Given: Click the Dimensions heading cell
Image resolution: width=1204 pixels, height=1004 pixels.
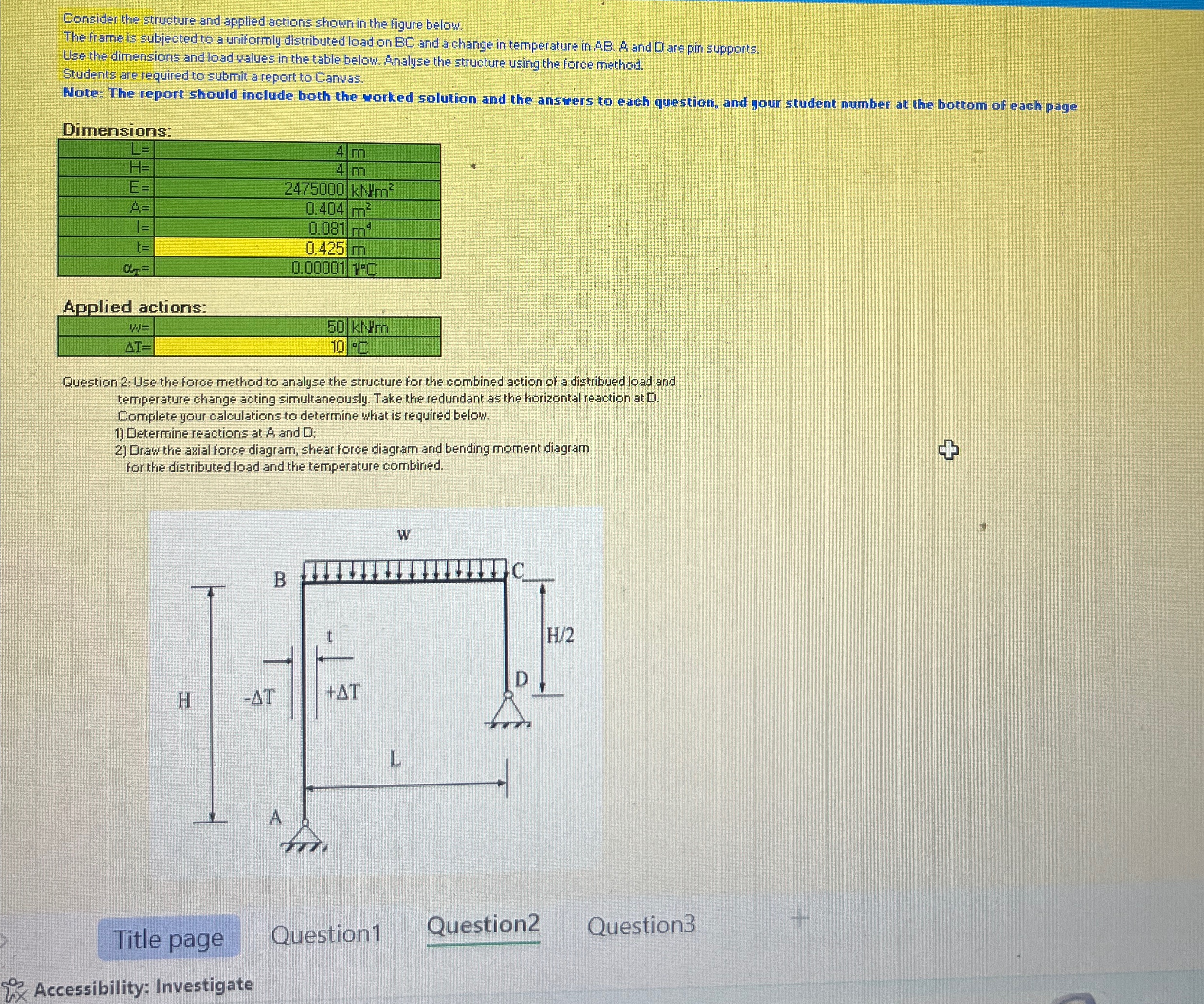Looking at the screenshot, I should (x=117, y=130).
